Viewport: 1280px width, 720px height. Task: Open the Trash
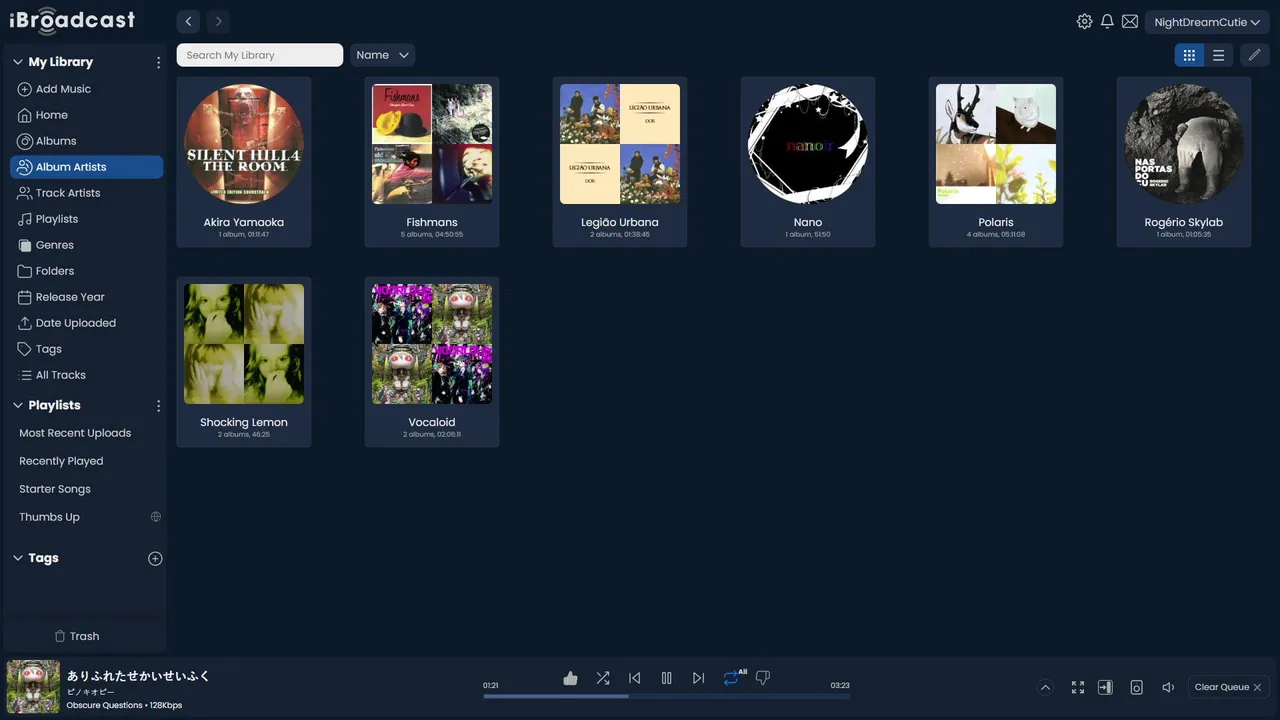coord(77,636)
